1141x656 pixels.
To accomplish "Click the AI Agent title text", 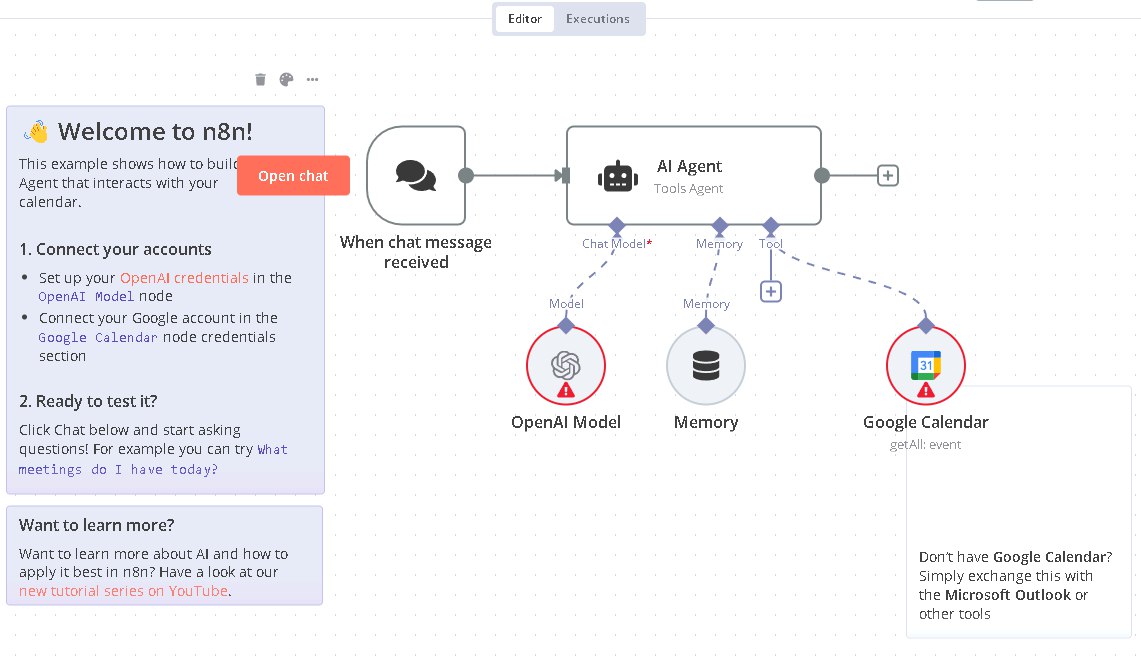I will pos(689,166).
